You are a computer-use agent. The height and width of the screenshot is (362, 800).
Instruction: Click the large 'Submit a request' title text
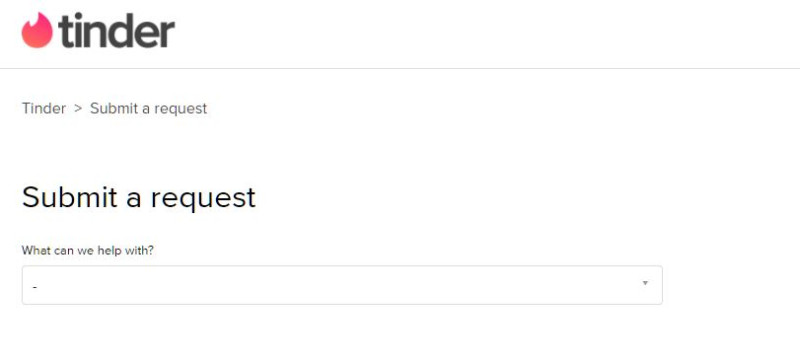pyautogui.click(x=139, y=197)
